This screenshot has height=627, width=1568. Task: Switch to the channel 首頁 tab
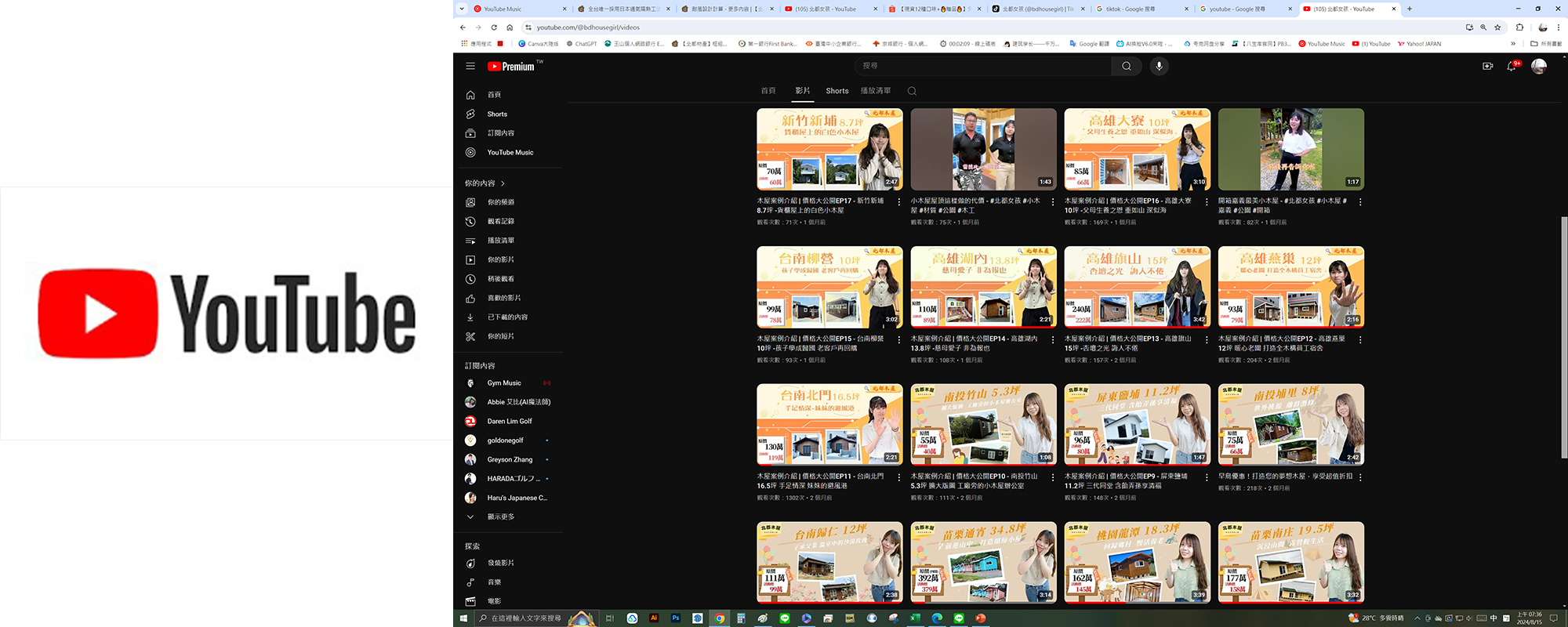768,91
